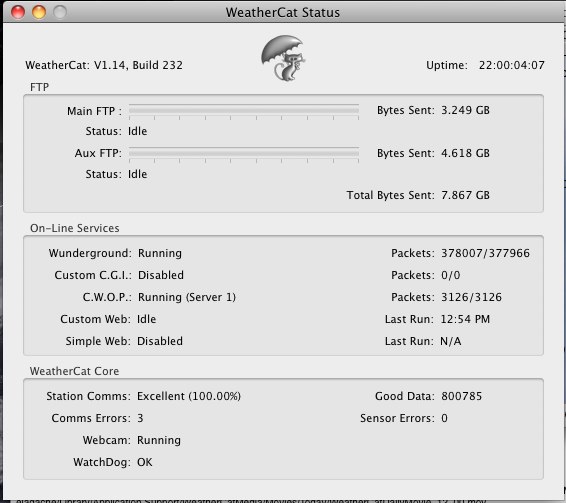Click Custom C.G.I. status Disabled

coord(161,275)
